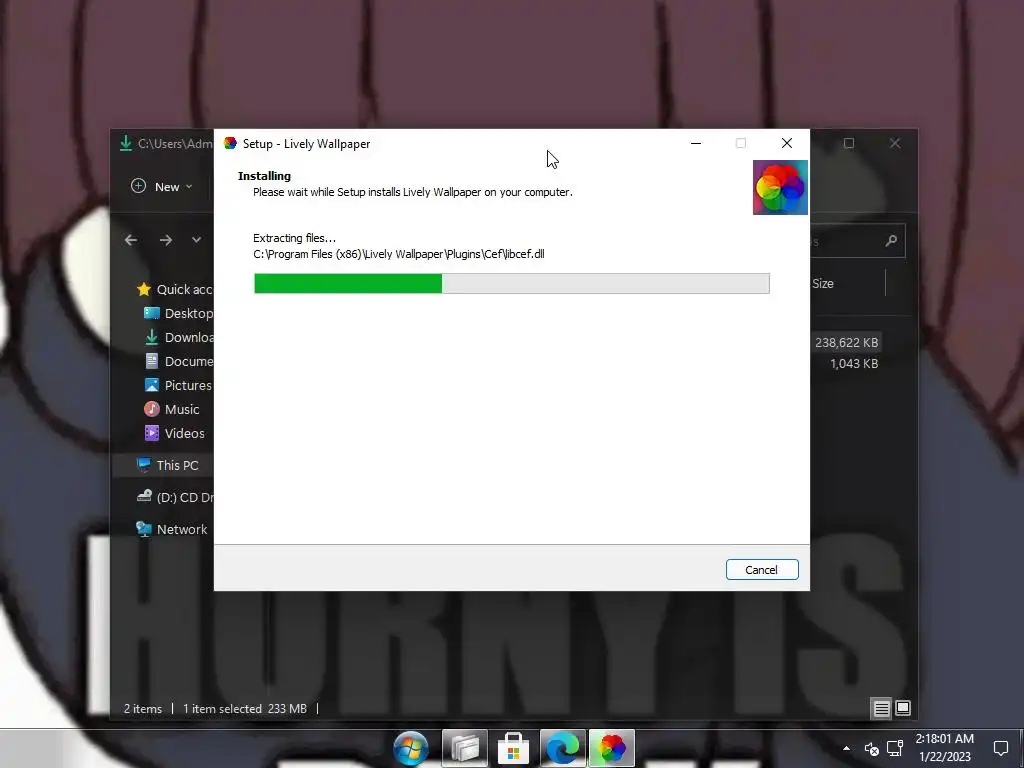Select the 238,622 KB file row
Viewport: 1024px width, 768px height.
coord(846,342)
